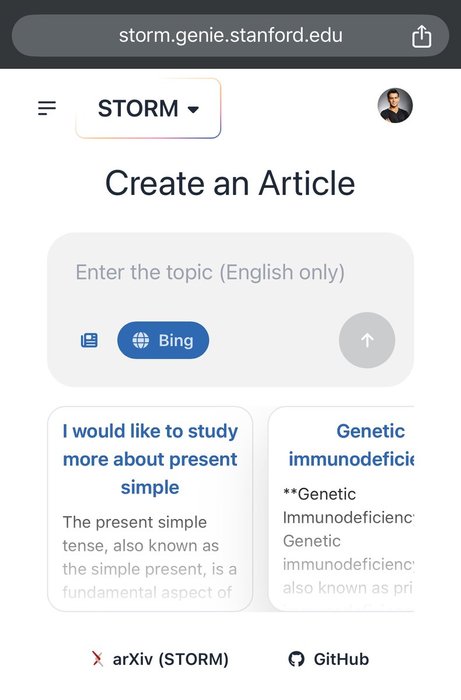This screenshot has height=700, width=461.
Task: Open the Genetic immunodeficiency article card
Action: click(341, 509)
